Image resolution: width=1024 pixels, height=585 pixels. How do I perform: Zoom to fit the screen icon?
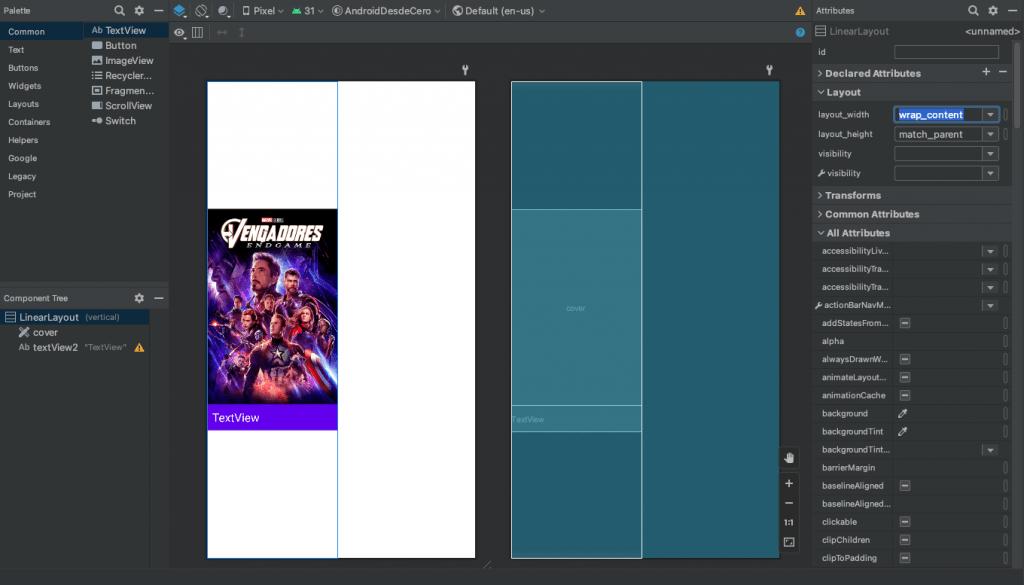click(789, 542)
